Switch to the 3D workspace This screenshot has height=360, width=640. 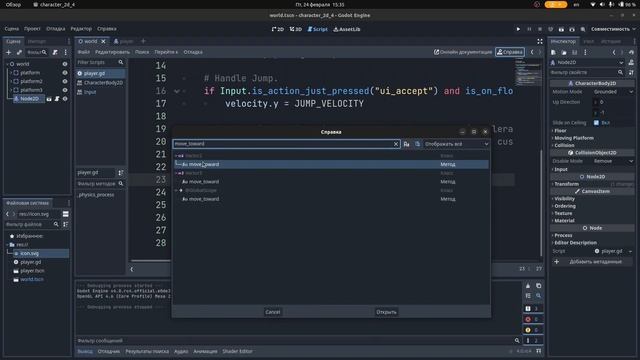pos(296,29)
